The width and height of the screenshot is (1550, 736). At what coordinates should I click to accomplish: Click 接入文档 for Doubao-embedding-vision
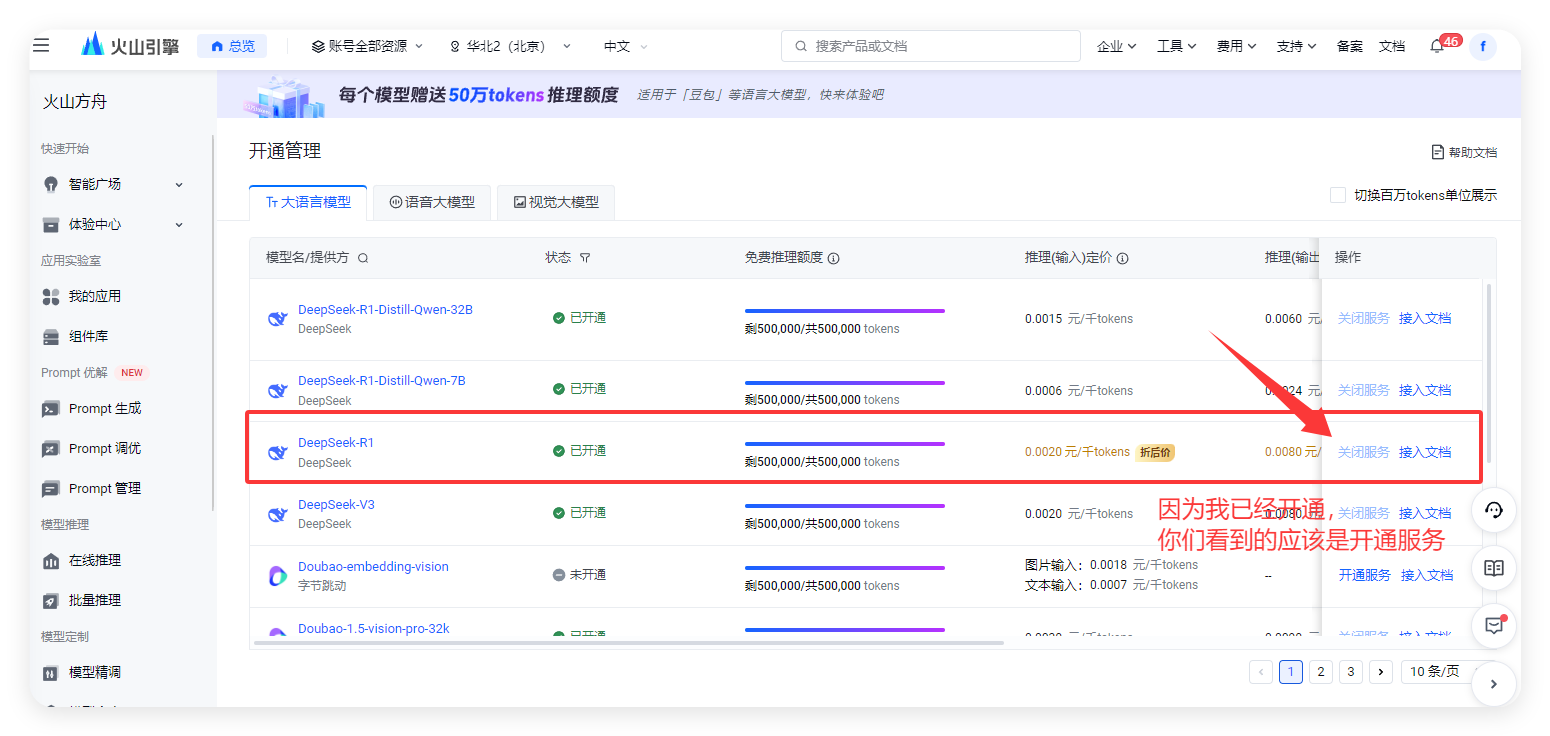[x=1427, y=575]
